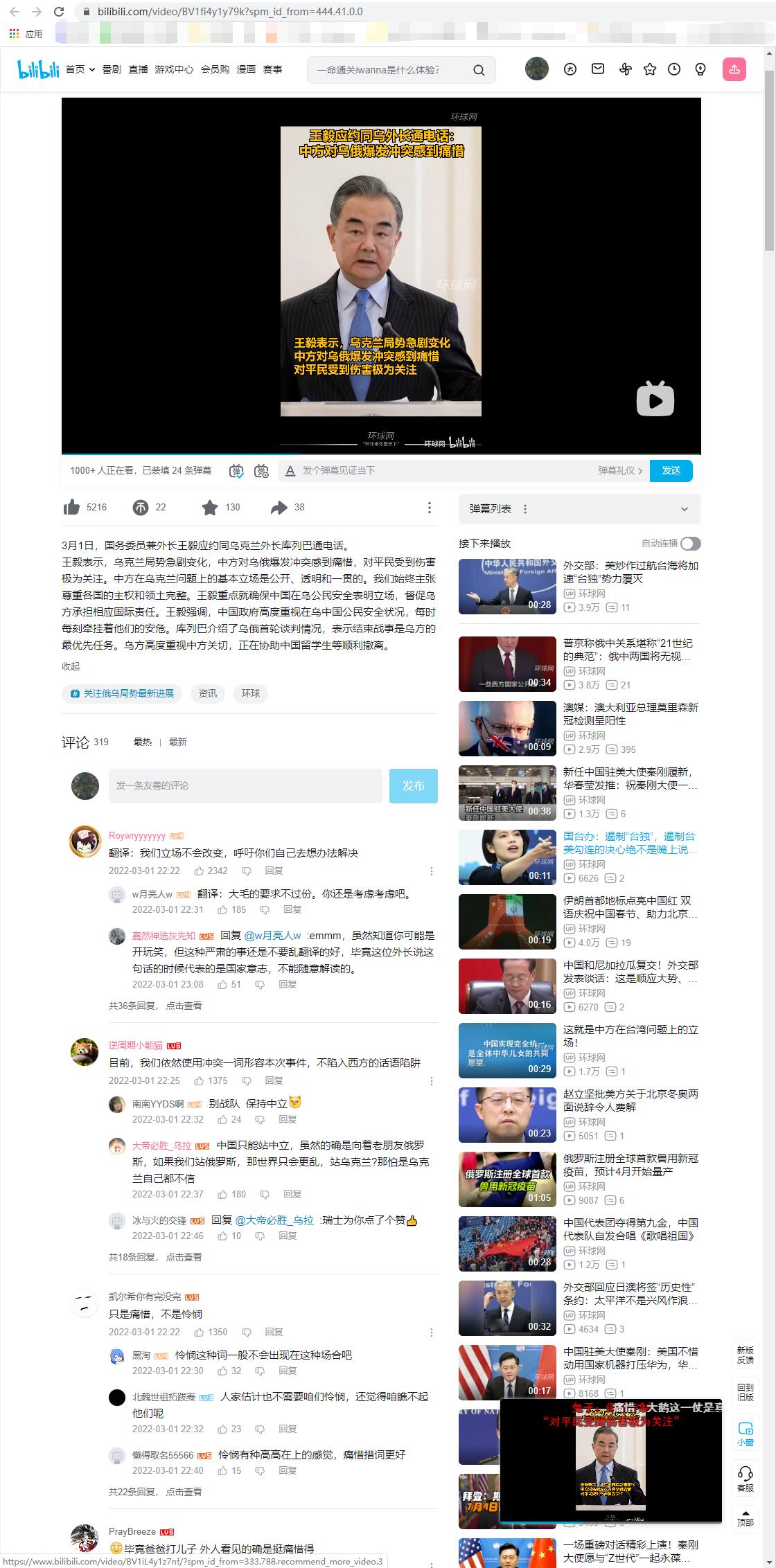Open danmaku settings icon beside input
The width and height of the screenshot is (776, 1568).
[x=261, y=471]
